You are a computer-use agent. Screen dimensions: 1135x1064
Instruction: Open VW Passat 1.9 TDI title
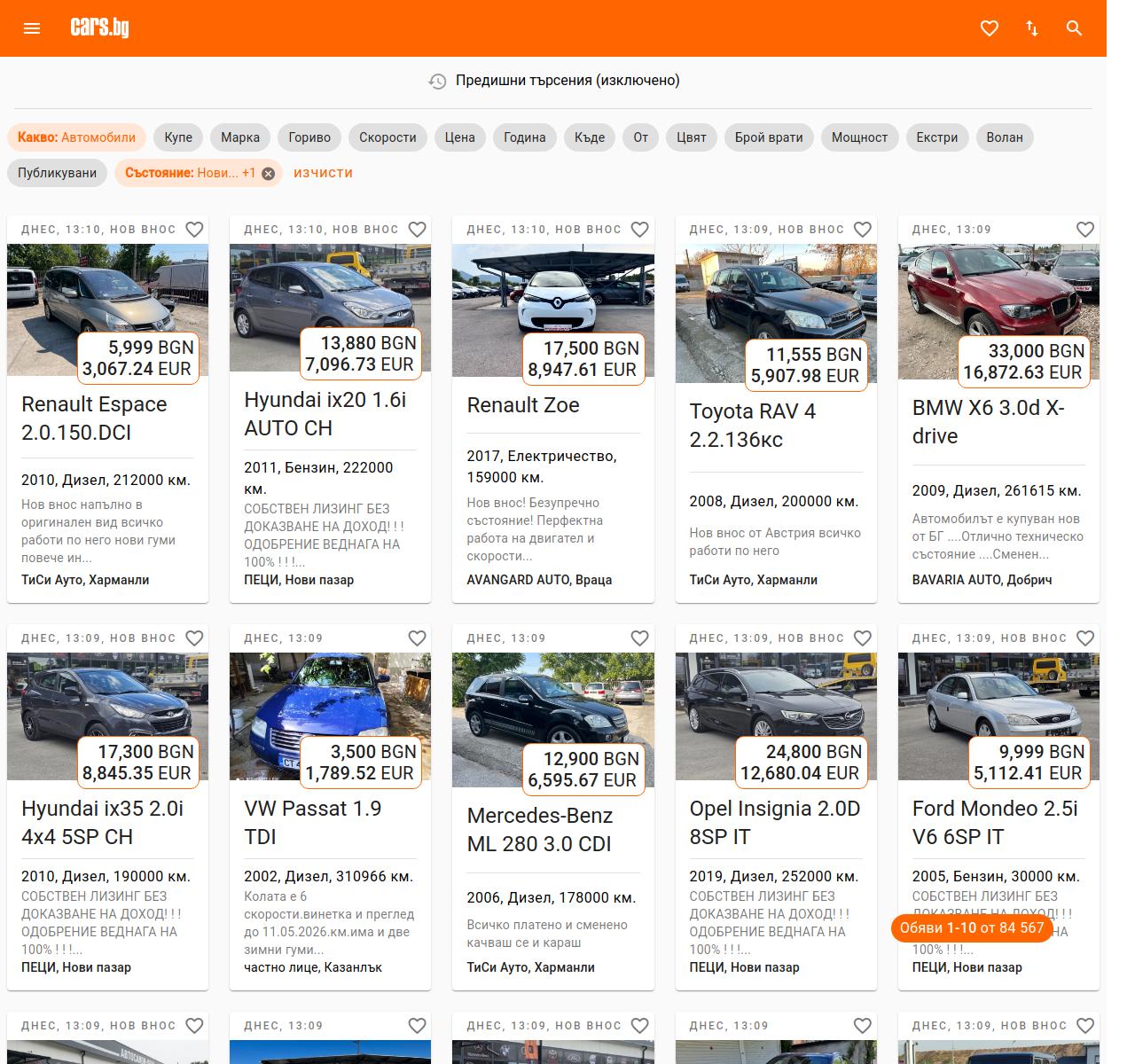tap(313, 823)
